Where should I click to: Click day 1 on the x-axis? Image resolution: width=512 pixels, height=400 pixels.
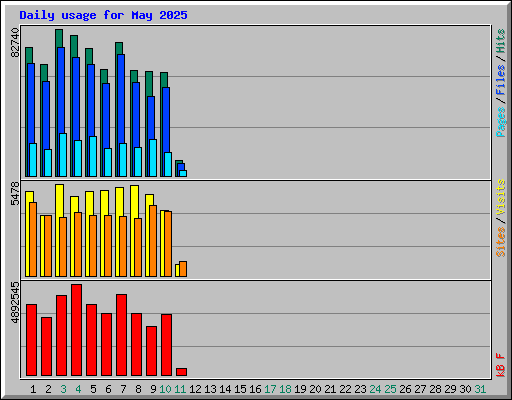click(33, 389)
